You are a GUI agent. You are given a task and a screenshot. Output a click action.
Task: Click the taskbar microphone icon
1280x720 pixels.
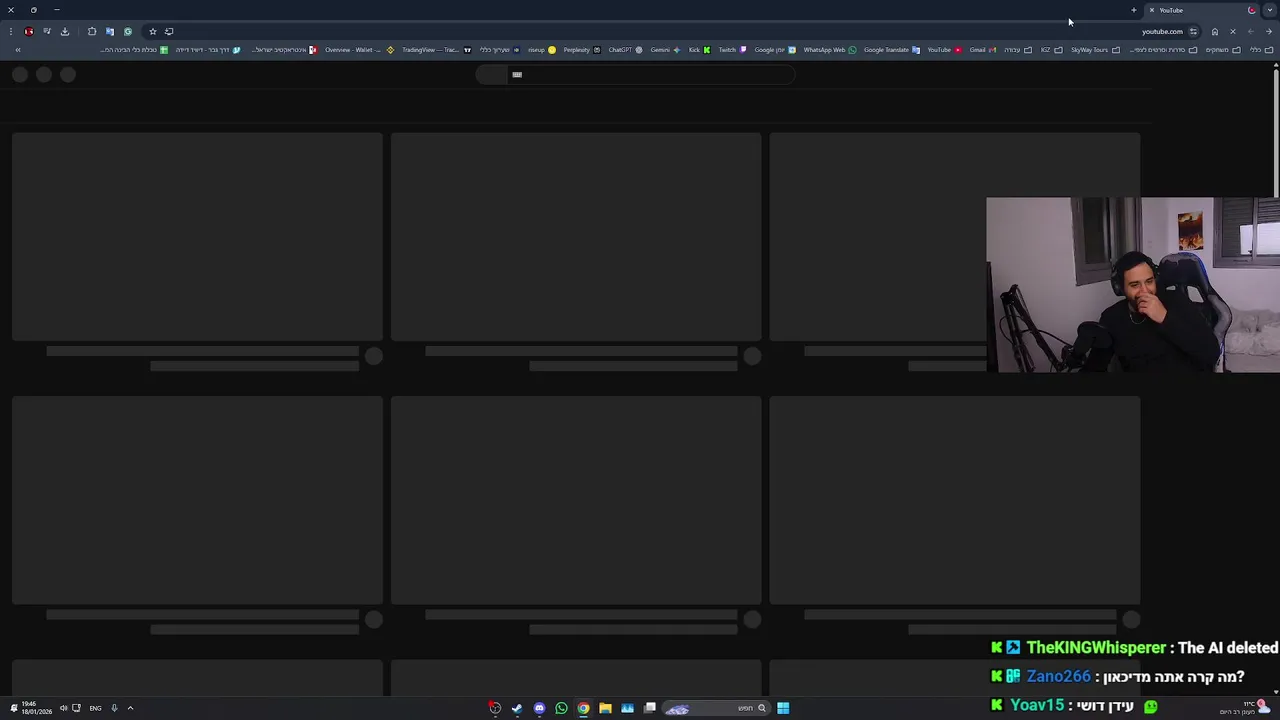(x=114, y=708)
